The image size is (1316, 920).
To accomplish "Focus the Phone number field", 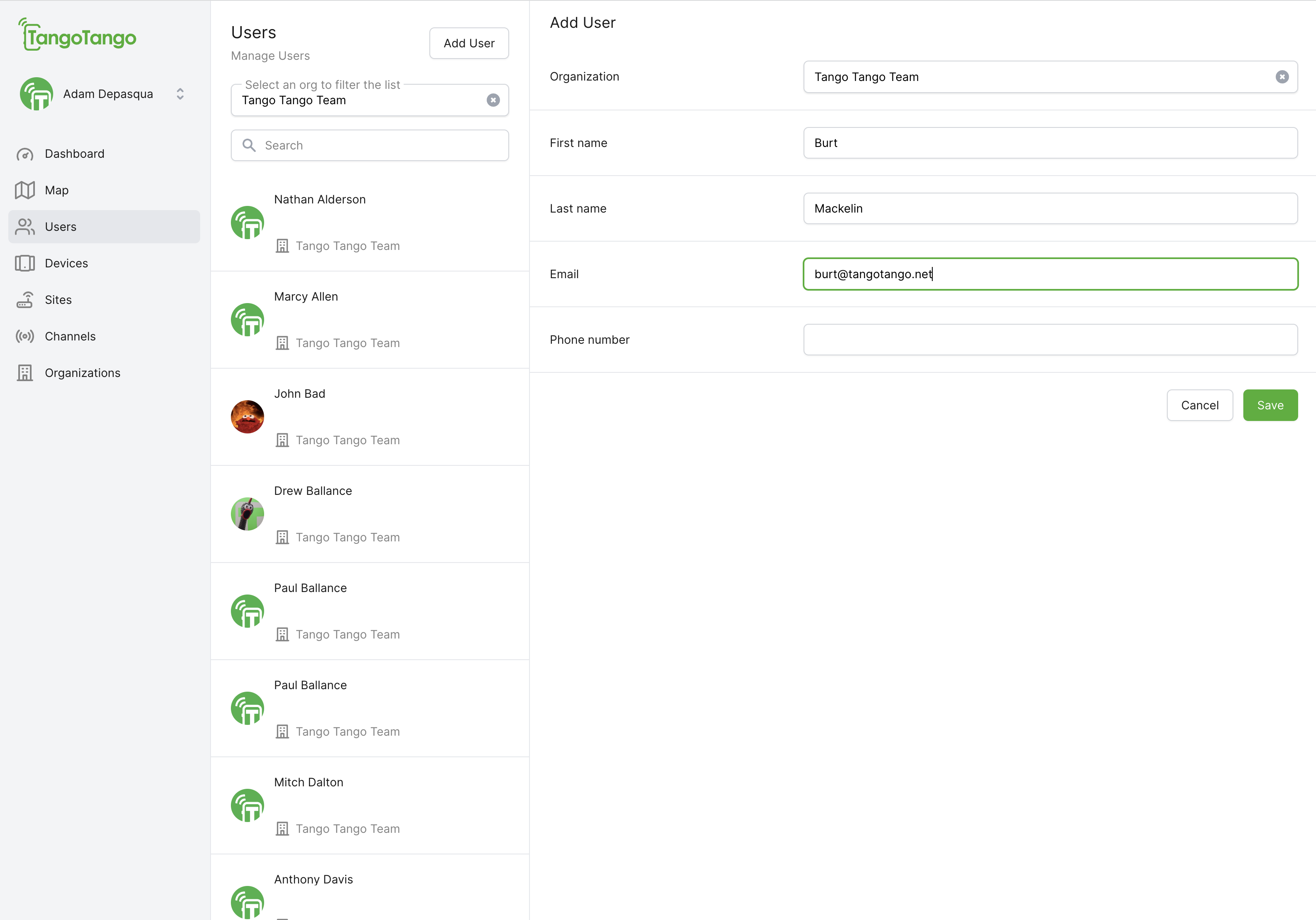I will (x=1049, y=340).
